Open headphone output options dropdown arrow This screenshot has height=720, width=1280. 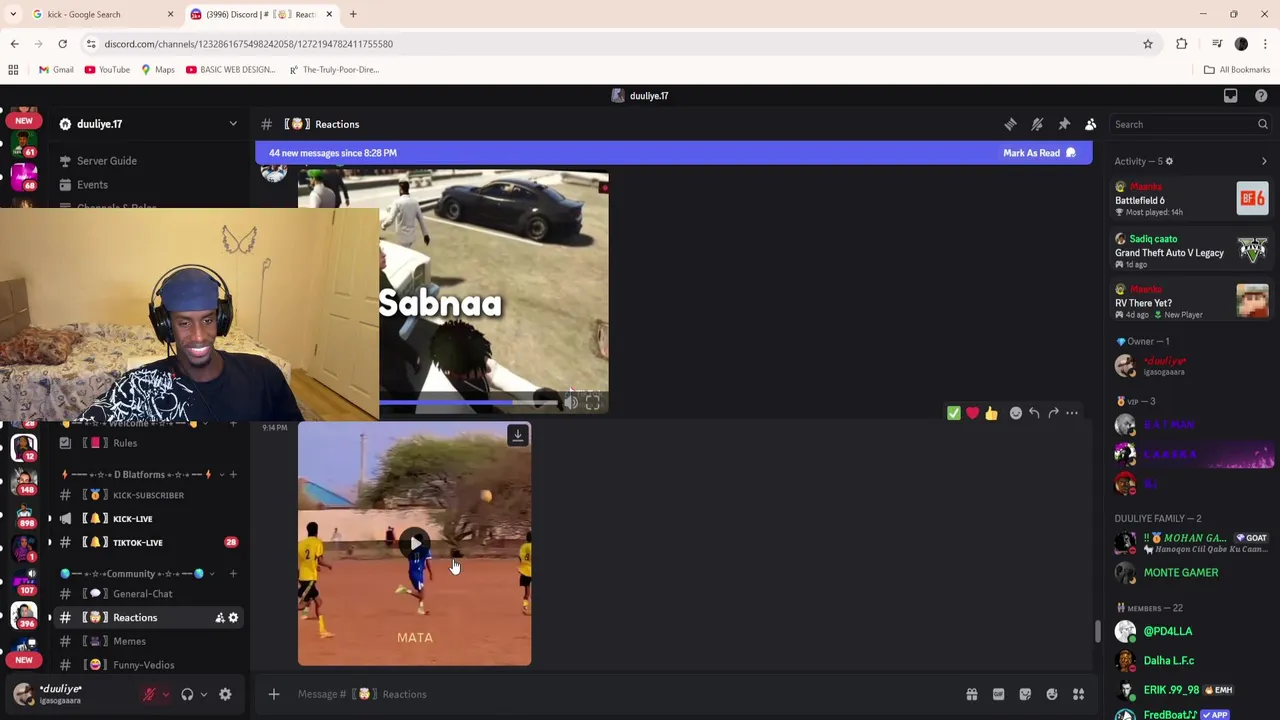coord(204,694)
